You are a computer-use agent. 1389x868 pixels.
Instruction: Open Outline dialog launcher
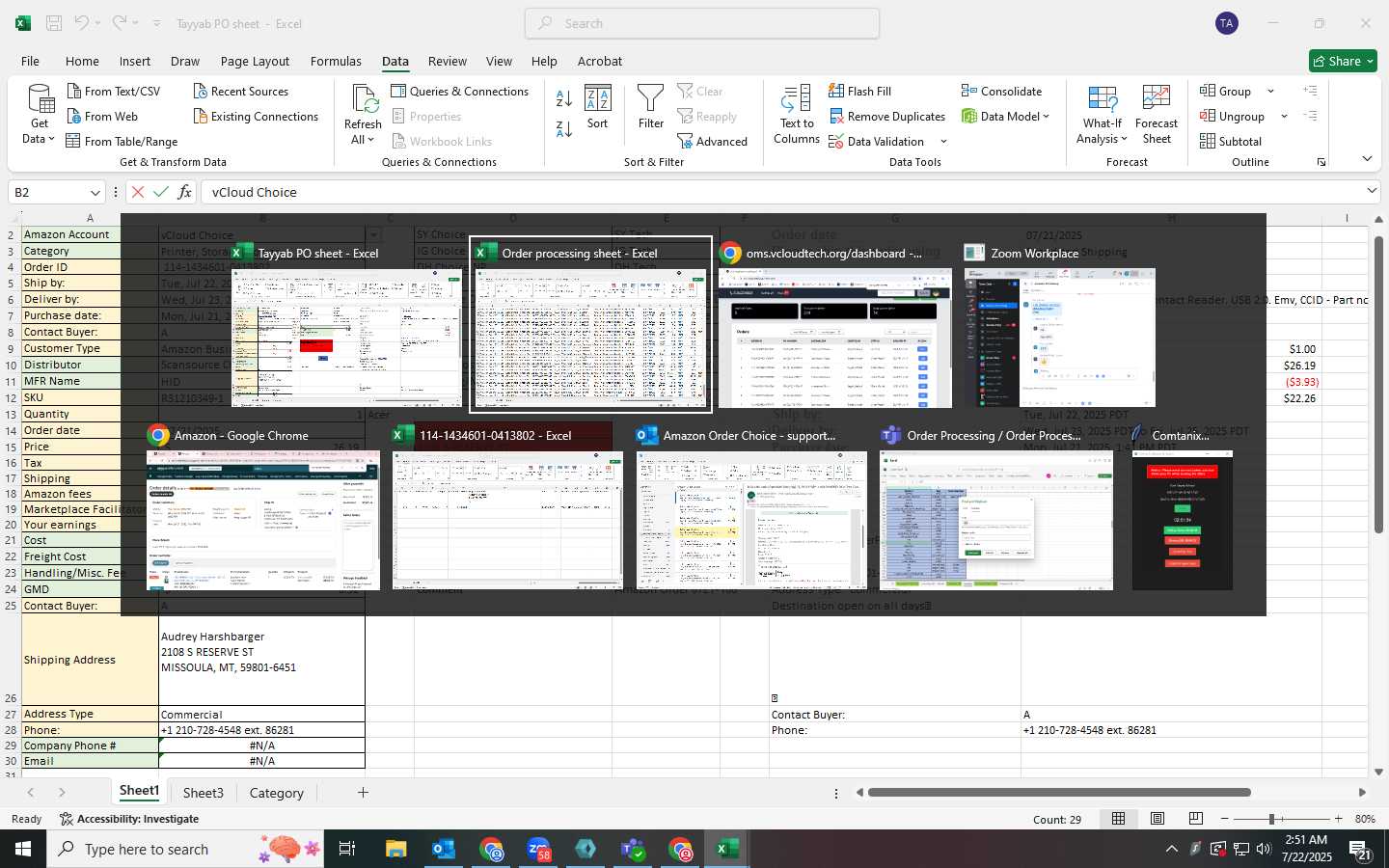(x=1321, y=162)
